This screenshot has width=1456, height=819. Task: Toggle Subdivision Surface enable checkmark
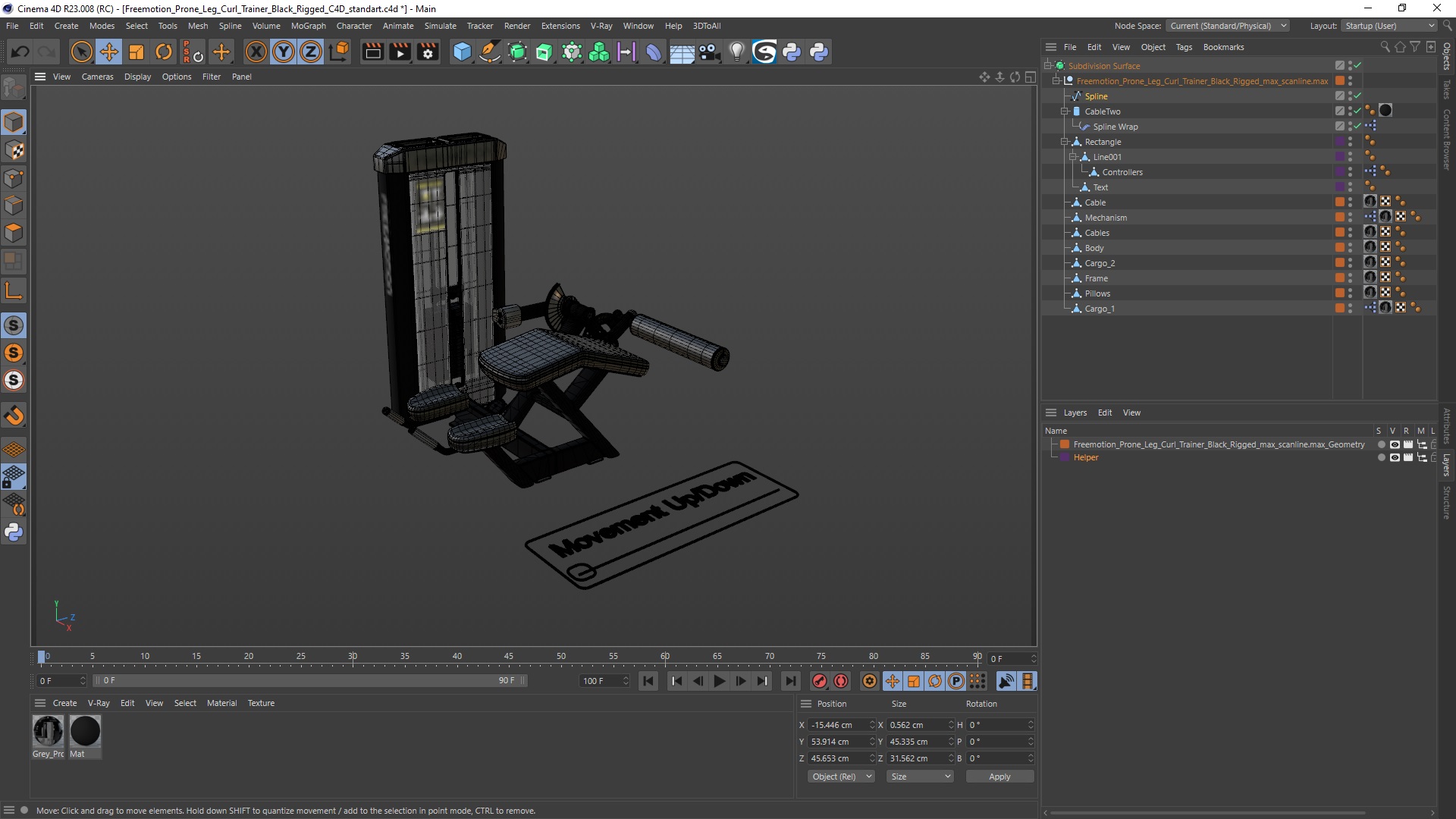click(x=1357, y=66)
